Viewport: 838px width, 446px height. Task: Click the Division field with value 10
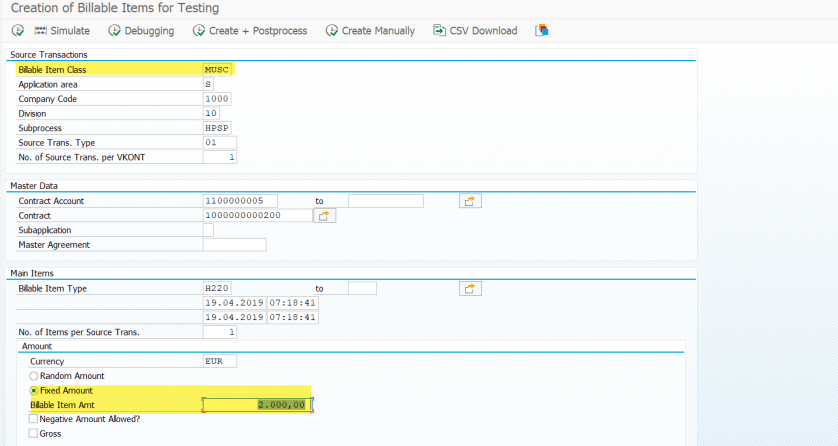[211, 113]
